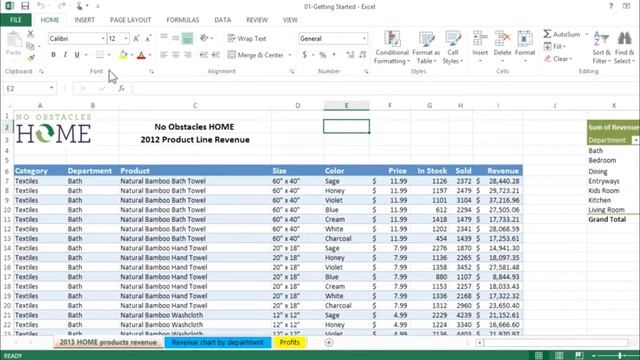Apply Bold formatting
The width and height of the screenshot is (640, 360).
pos(53,55)
